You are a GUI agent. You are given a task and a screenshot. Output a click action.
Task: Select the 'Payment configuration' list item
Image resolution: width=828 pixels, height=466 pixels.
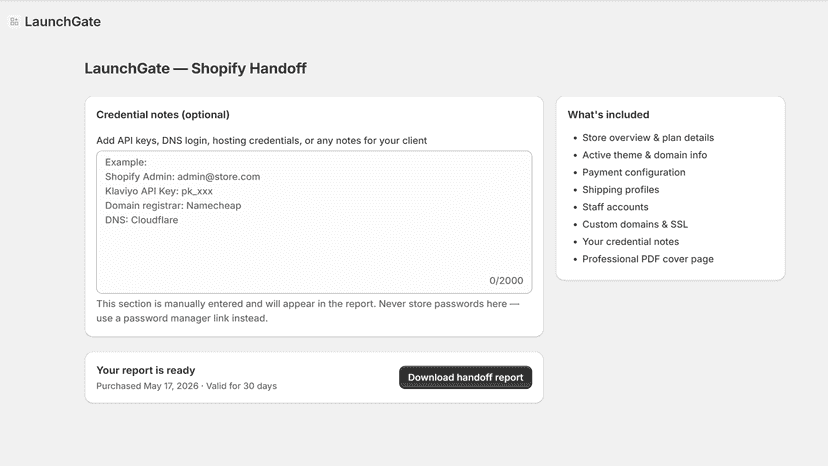coord(634,172)
